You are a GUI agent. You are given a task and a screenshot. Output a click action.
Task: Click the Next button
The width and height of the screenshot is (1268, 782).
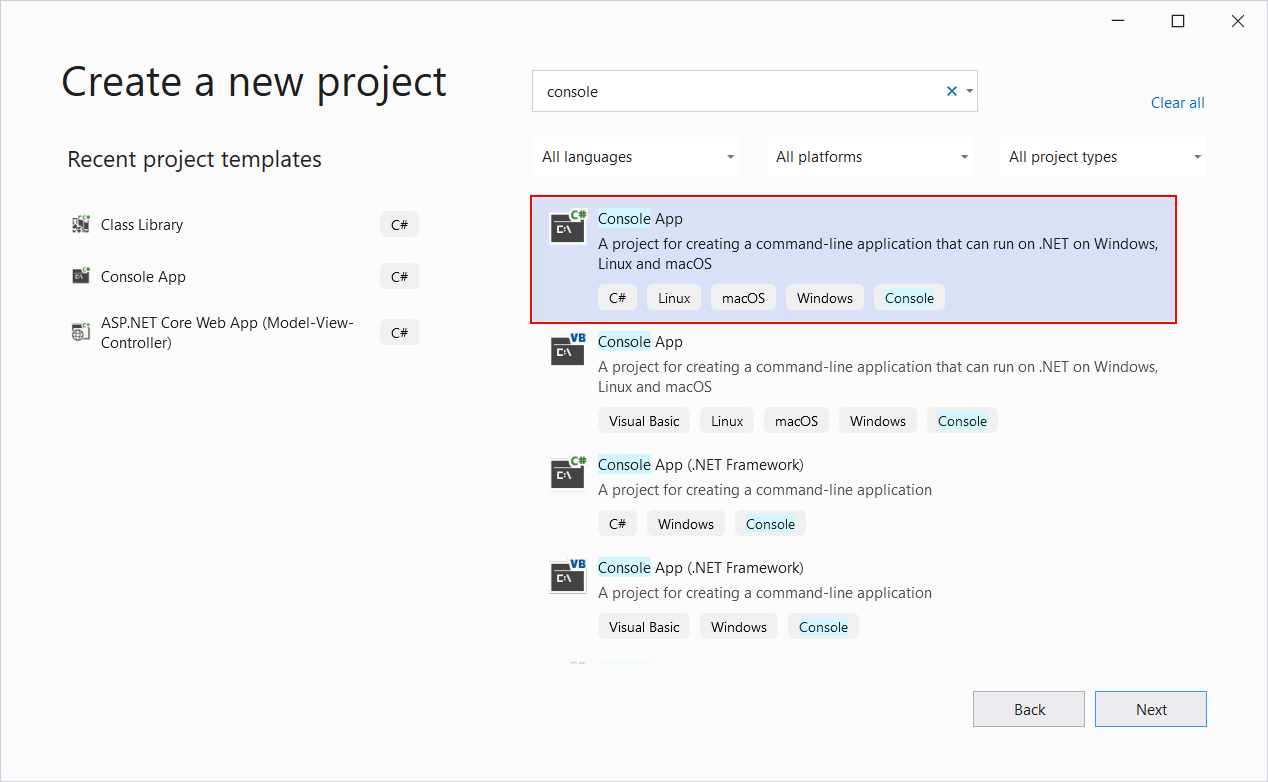click(1150, 708)
